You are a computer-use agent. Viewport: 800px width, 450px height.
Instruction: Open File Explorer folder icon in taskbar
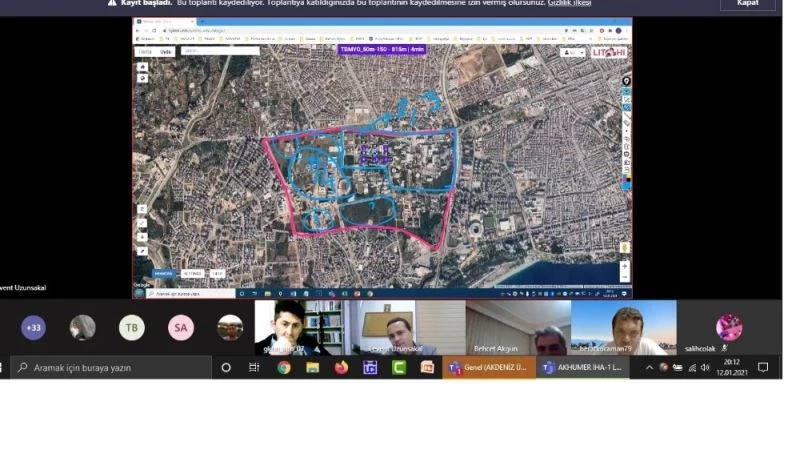click(312, 368)
